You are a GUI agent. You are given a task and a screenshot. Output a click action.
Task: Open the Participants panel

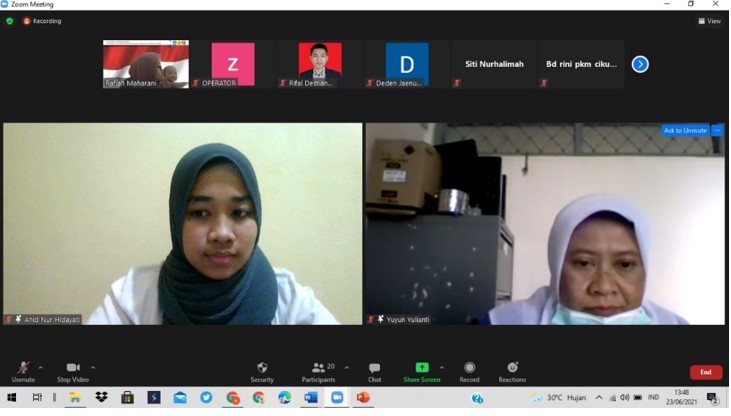coord(318,371)
